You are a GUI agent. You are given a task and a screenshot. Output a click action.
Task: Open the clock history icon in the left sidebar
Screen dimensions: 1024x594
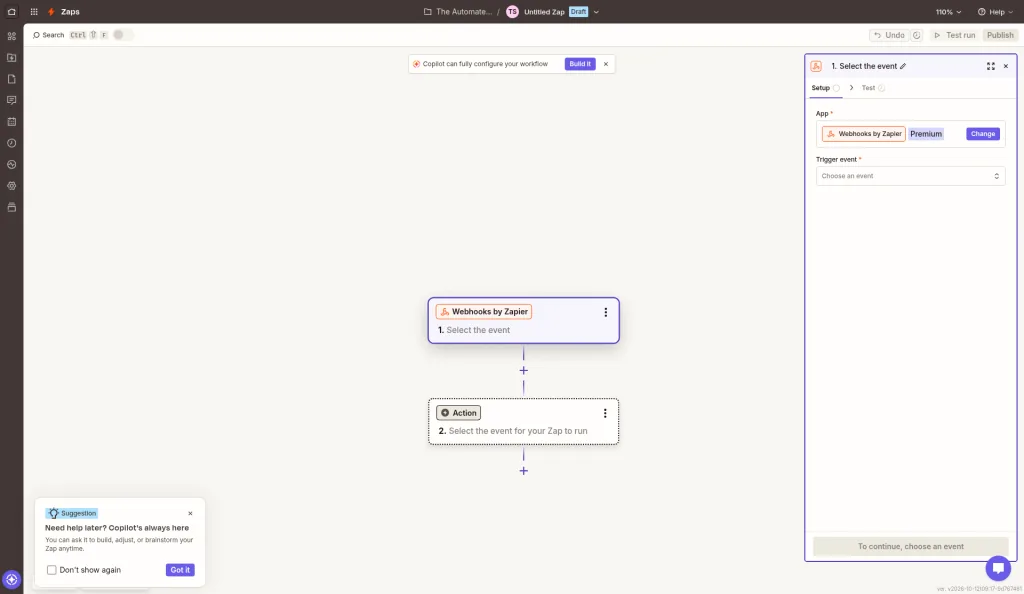click(11, 143)
